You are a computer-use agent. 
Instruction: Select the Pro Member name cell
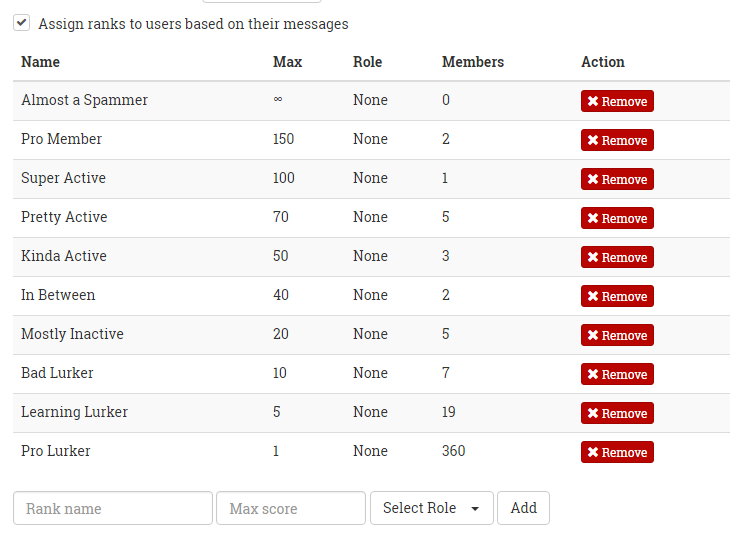pos(62,139)
